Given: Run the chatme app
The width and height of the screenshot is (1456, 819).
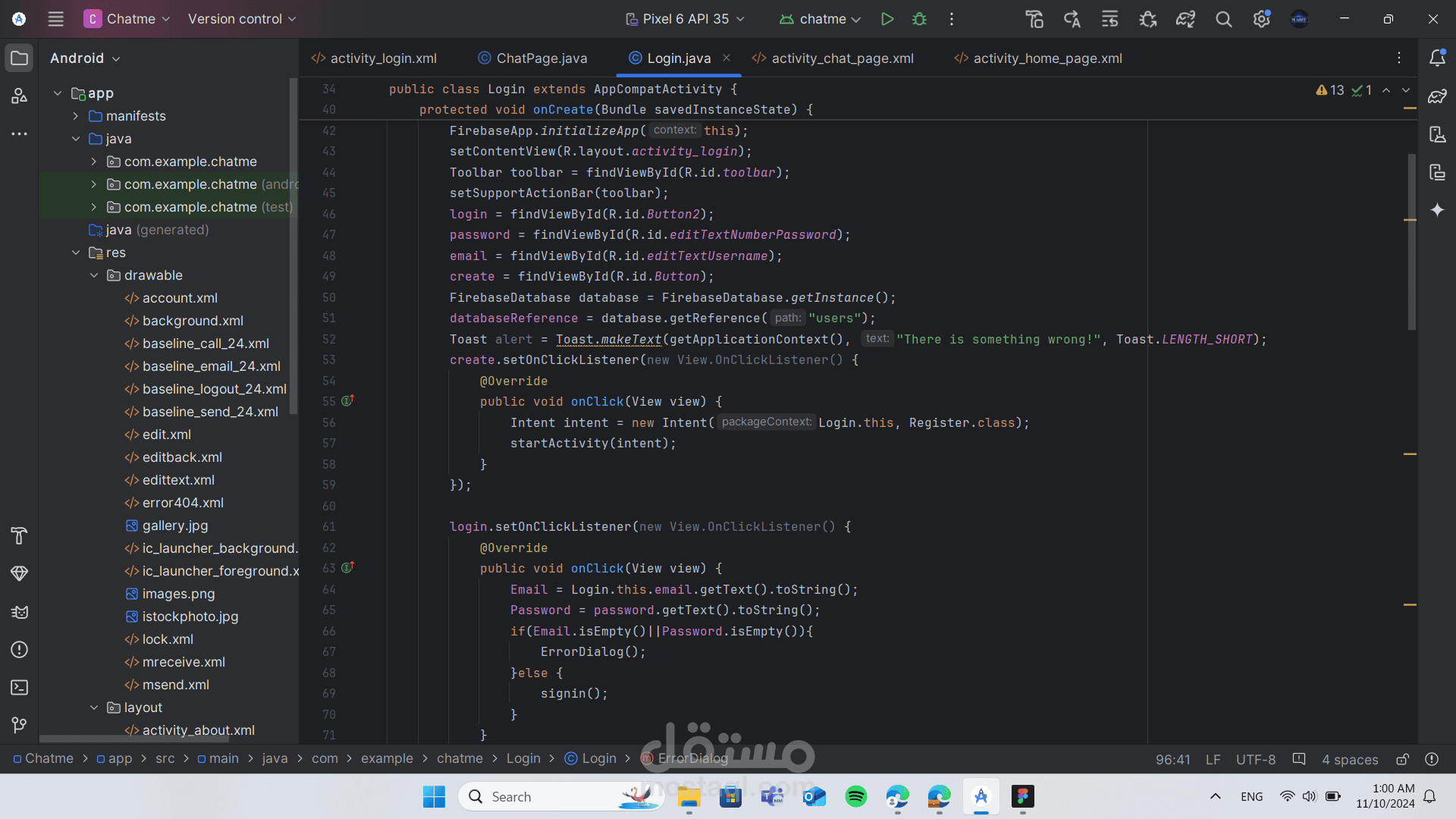Looking at the screenshot, I should tap(886, 19).
